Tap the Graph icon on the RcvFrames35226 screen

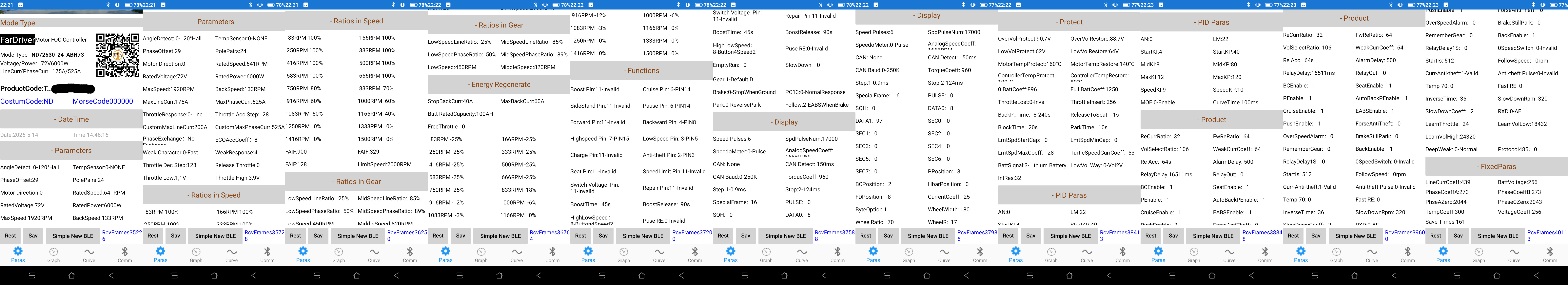click(x=54, y=252)
